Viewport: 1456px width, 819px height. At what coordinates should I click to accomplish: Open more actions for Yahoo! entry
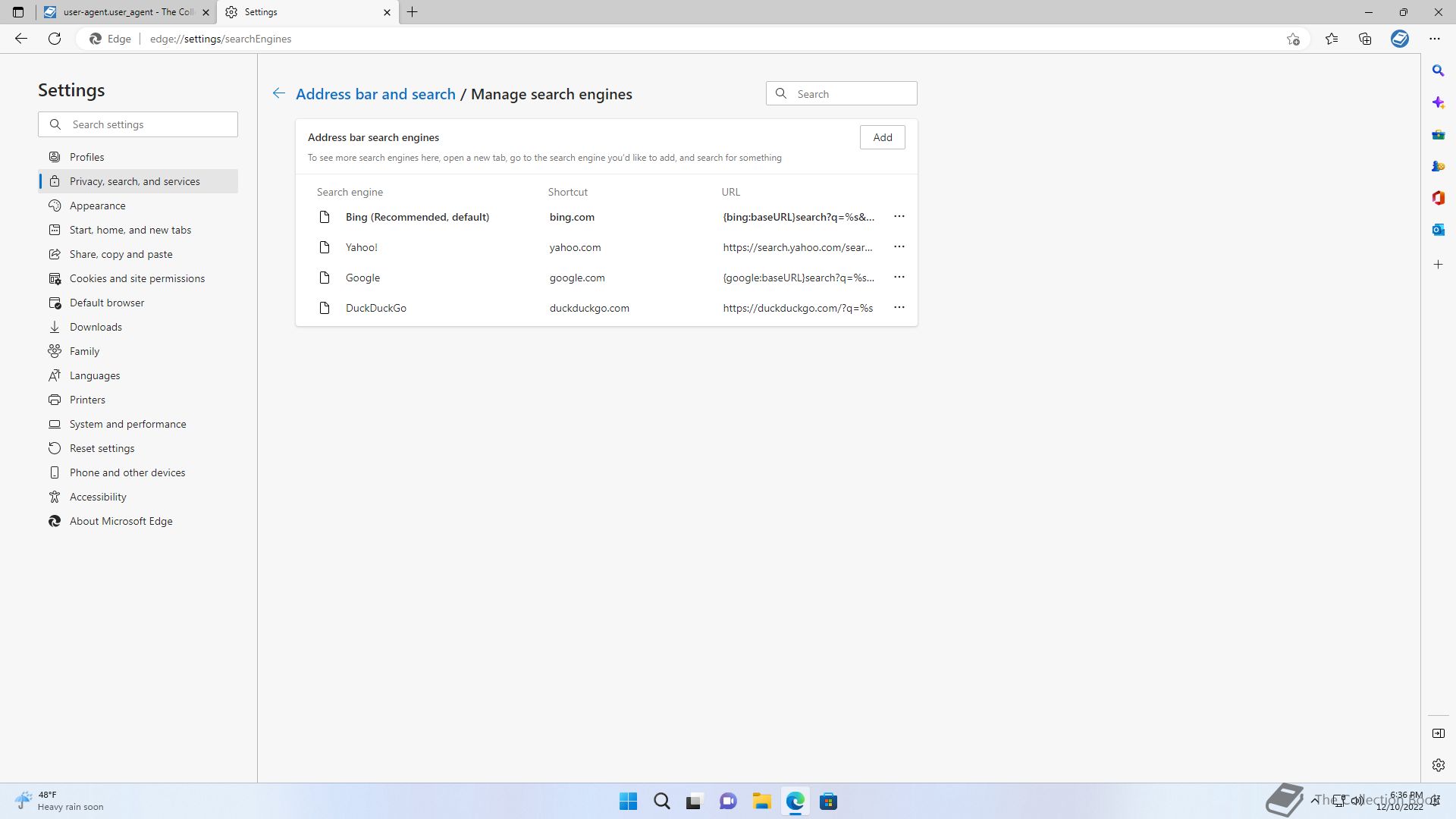tap(899, 247)
